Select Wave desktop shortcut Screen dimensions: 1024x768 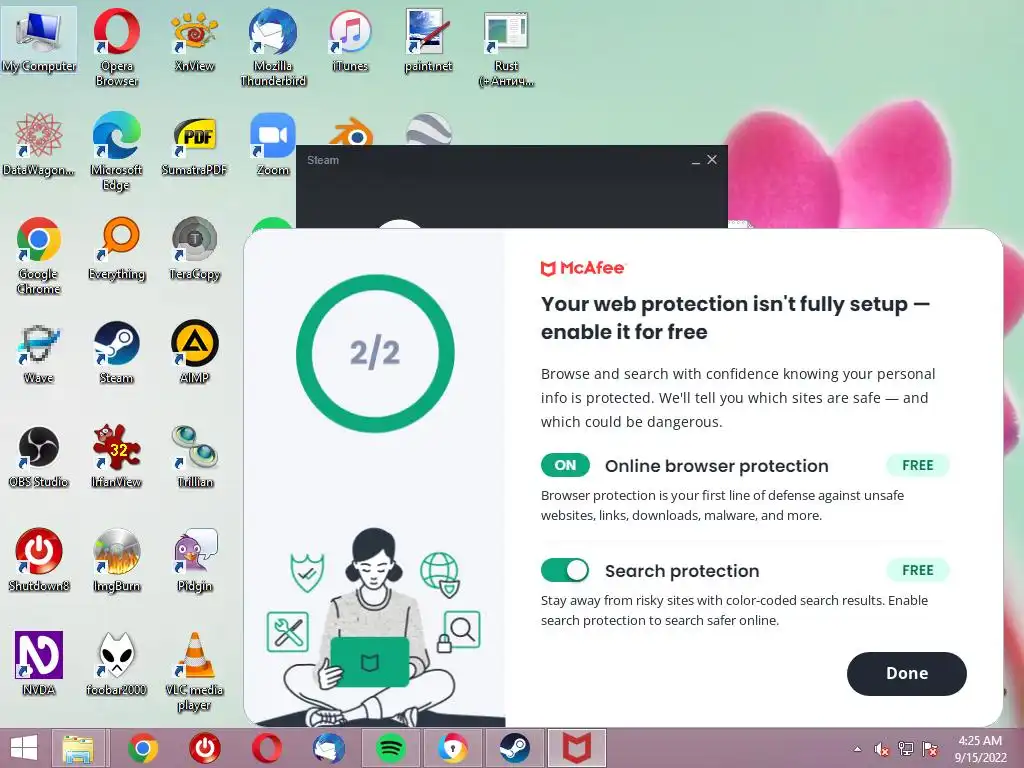pos(39,353)
